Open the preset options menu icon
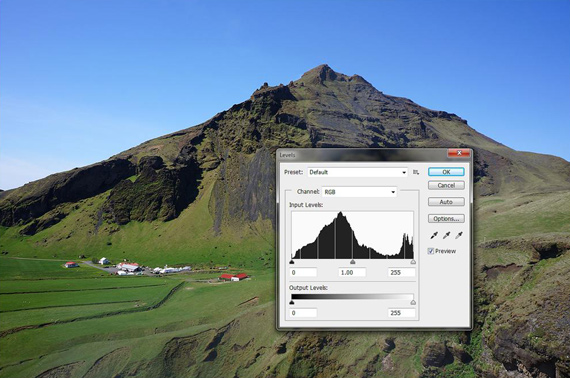570x378 pixels. pyautogui.click(x=416, y=172)
